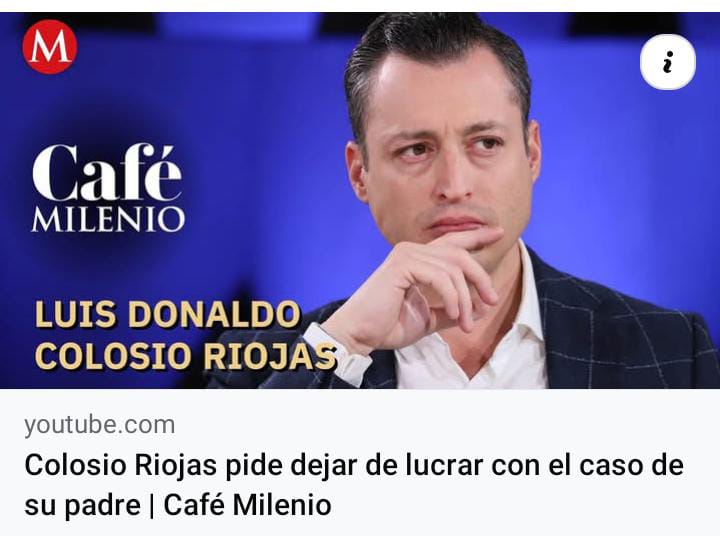Click the white Café Milenio logo

pos(108,188)
